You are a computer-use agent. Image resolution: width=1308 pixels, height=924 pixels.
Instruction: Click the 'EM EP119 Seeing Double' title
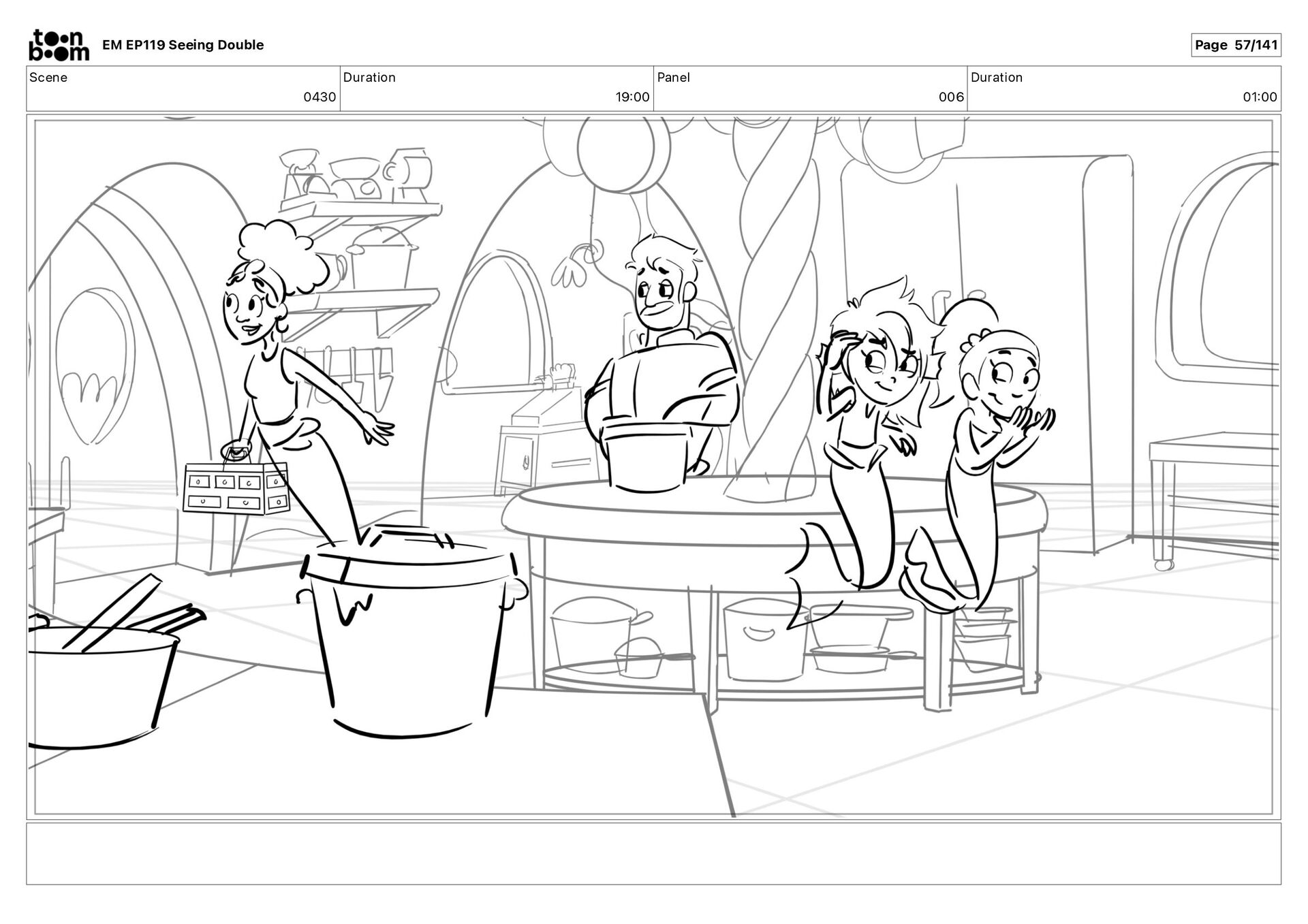click(x=183, y=45)
